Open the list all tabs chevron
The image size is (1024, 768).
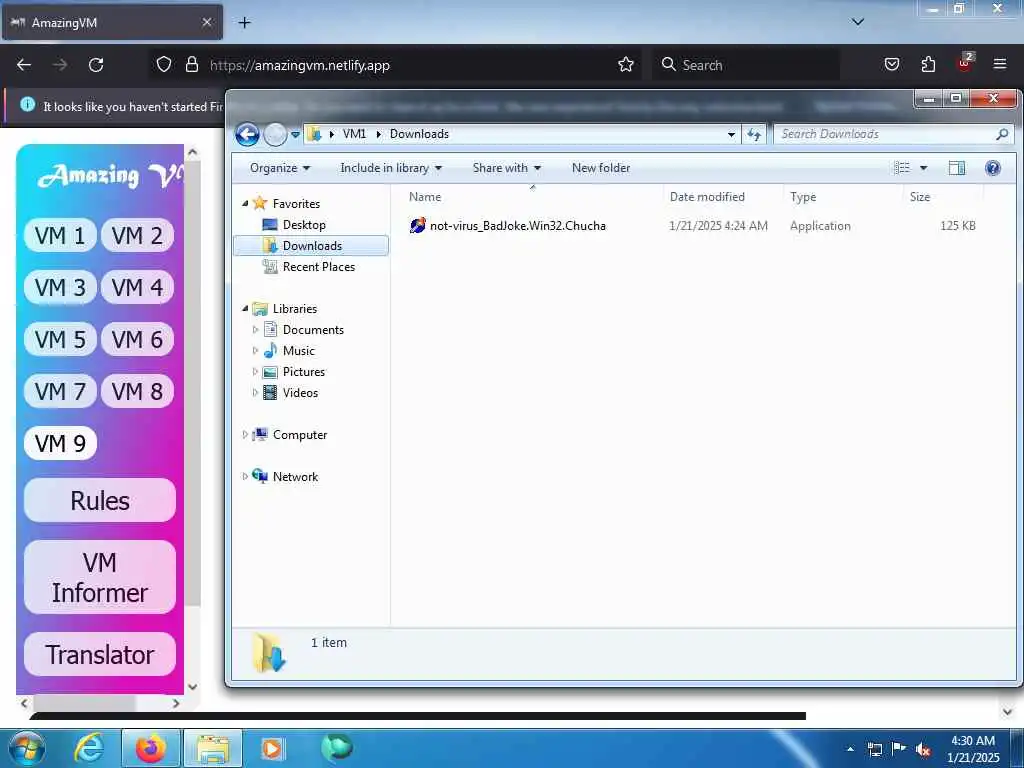pos(857,22)
